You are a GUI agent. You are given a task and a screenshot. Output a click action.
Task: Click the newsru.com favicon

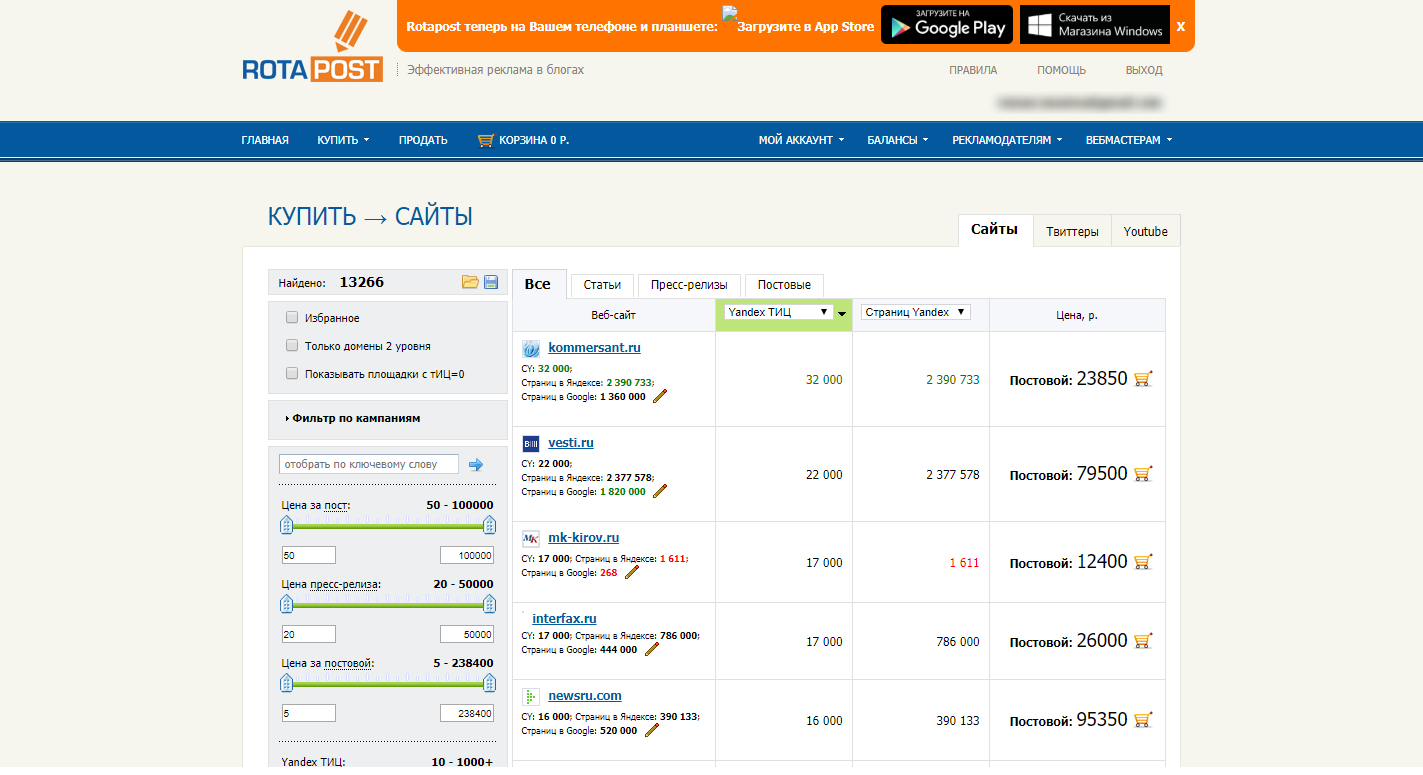click(531, 696)
